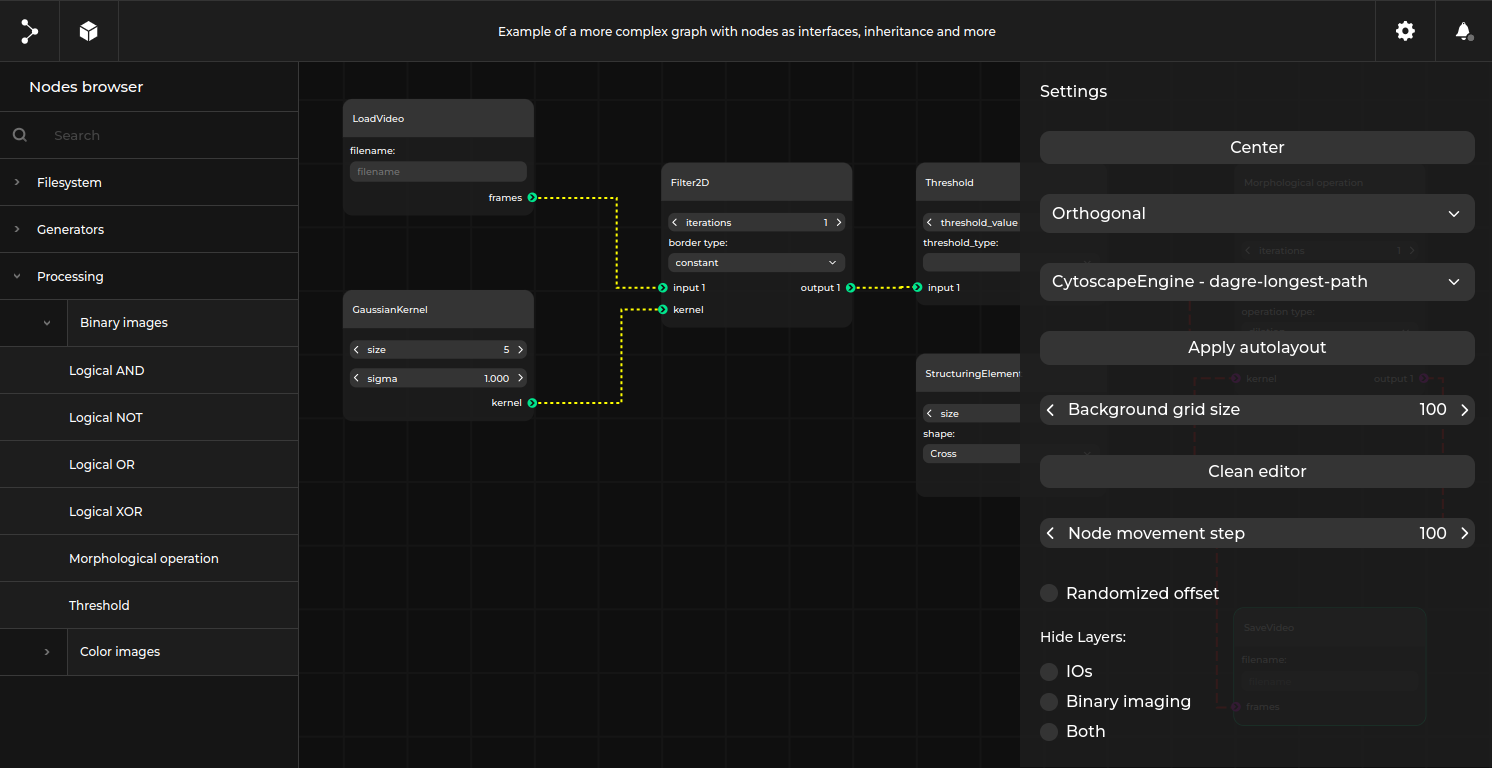This screenshot has width=1492, height=768.
Task: Click the Settings panel heading
Action: tap(1073, 92)
